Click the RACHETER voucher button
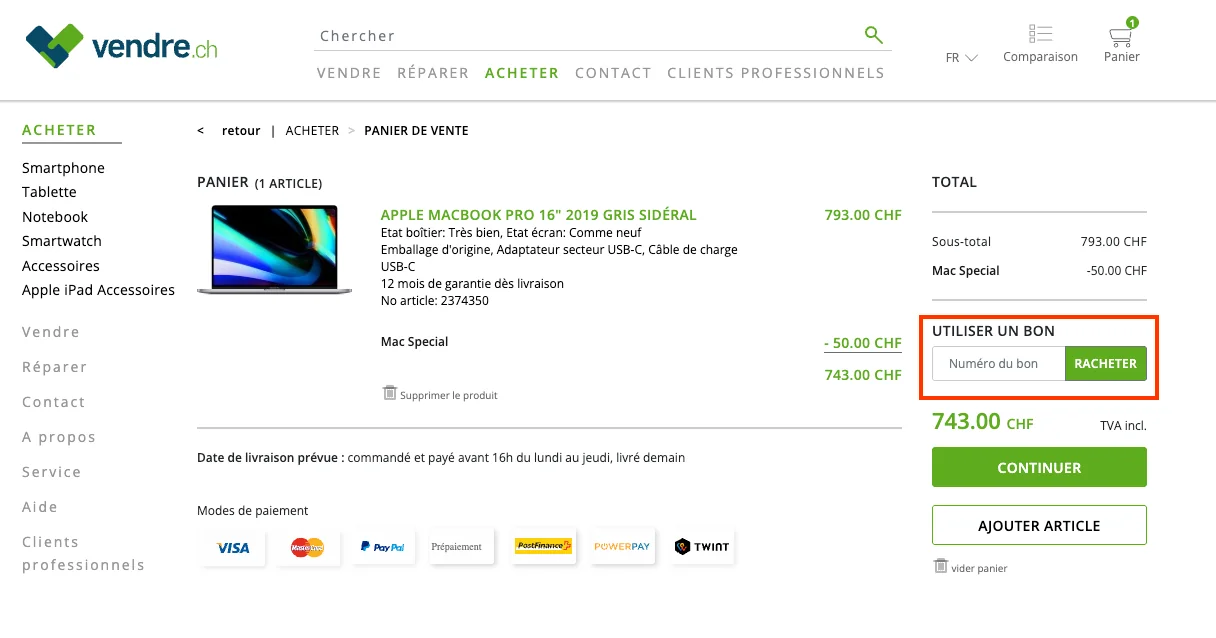 pos(1106,363)
